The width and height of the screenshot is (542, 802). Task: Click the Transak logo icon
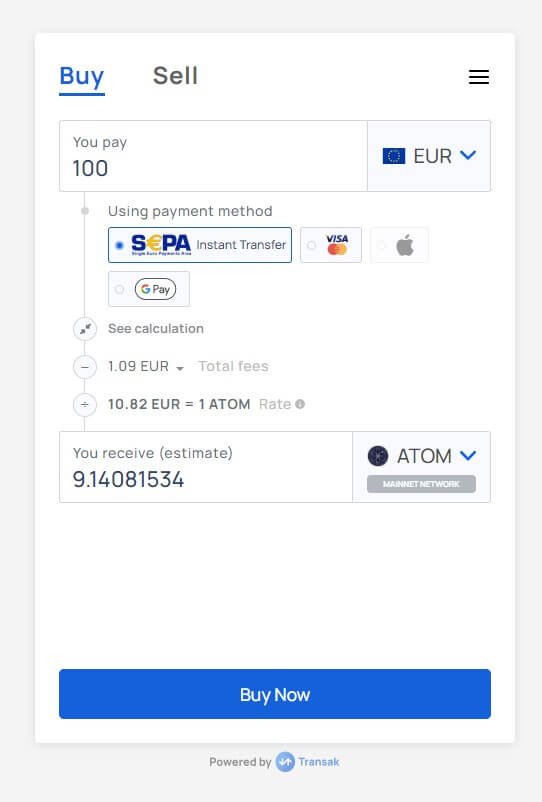pyautogui.click(x=285, y=762)
